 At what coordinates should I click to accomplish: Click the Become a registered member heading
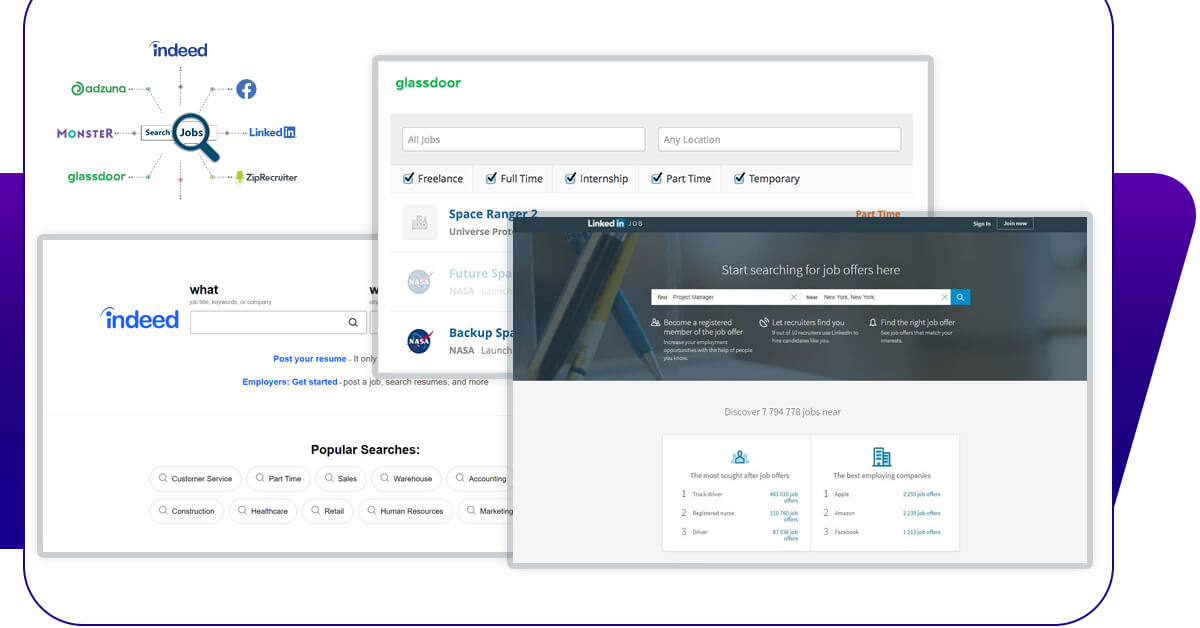coord(704,327)
